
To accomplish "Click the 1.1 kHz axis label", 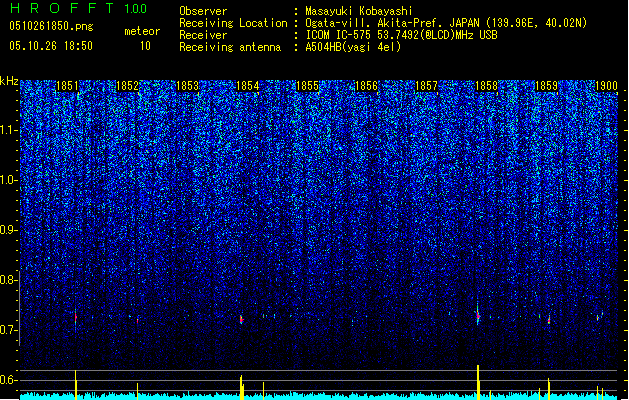I will point(9,130).
